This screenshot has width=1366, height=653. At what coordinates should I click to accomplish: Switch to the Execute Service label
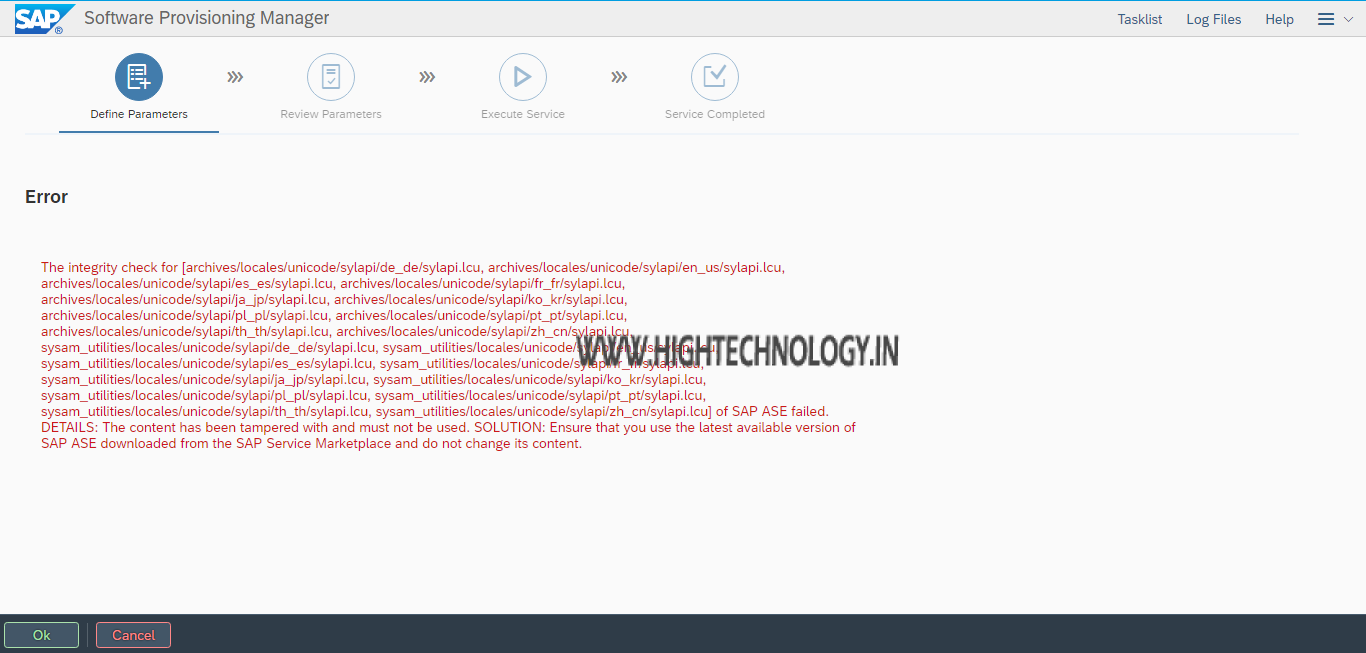click(523, 114)
